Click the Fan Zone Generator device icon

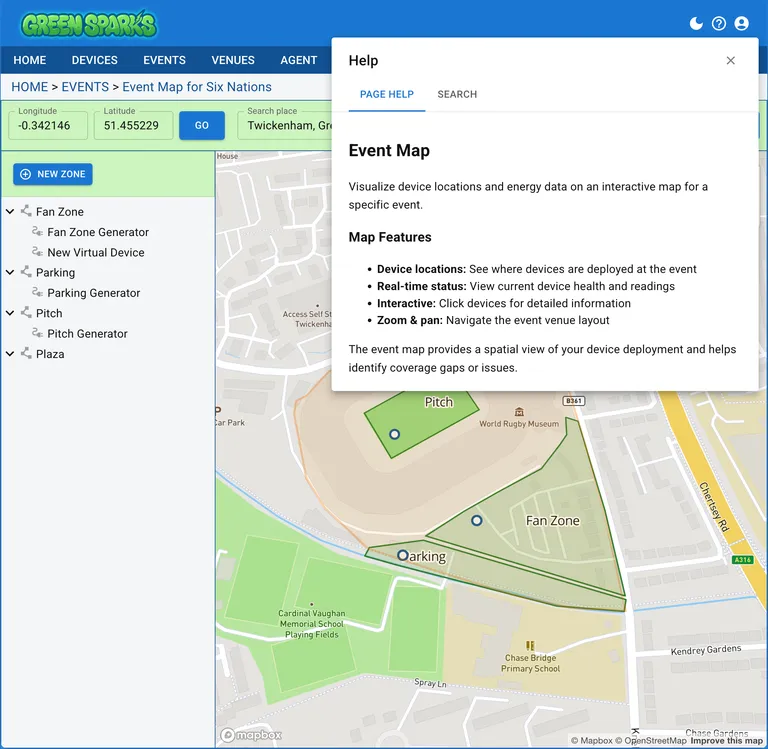37,232
